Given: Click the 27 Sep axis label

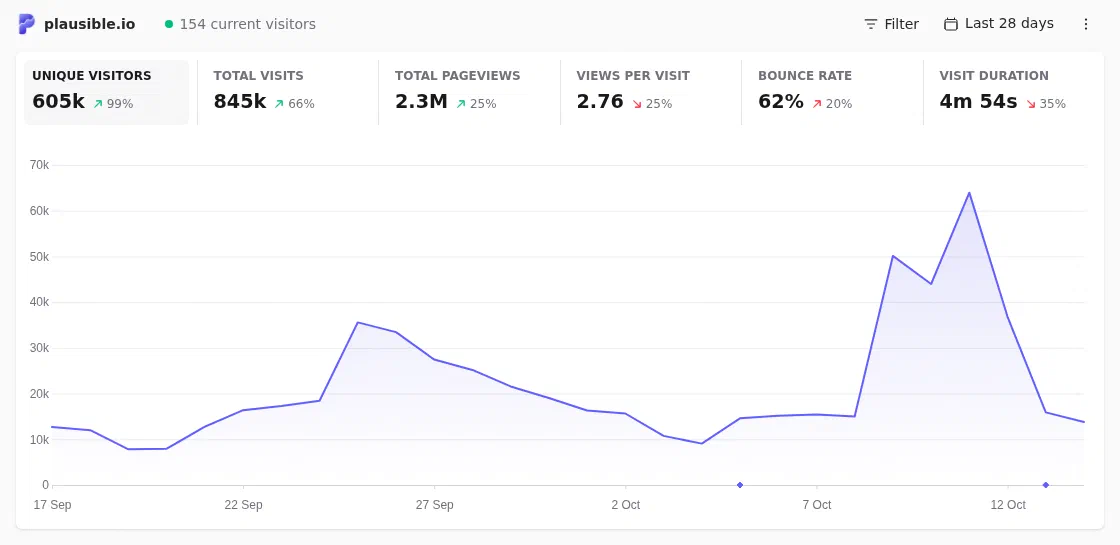Looking at the screenshot, I should pyautogui.click(x=434, y=505).
